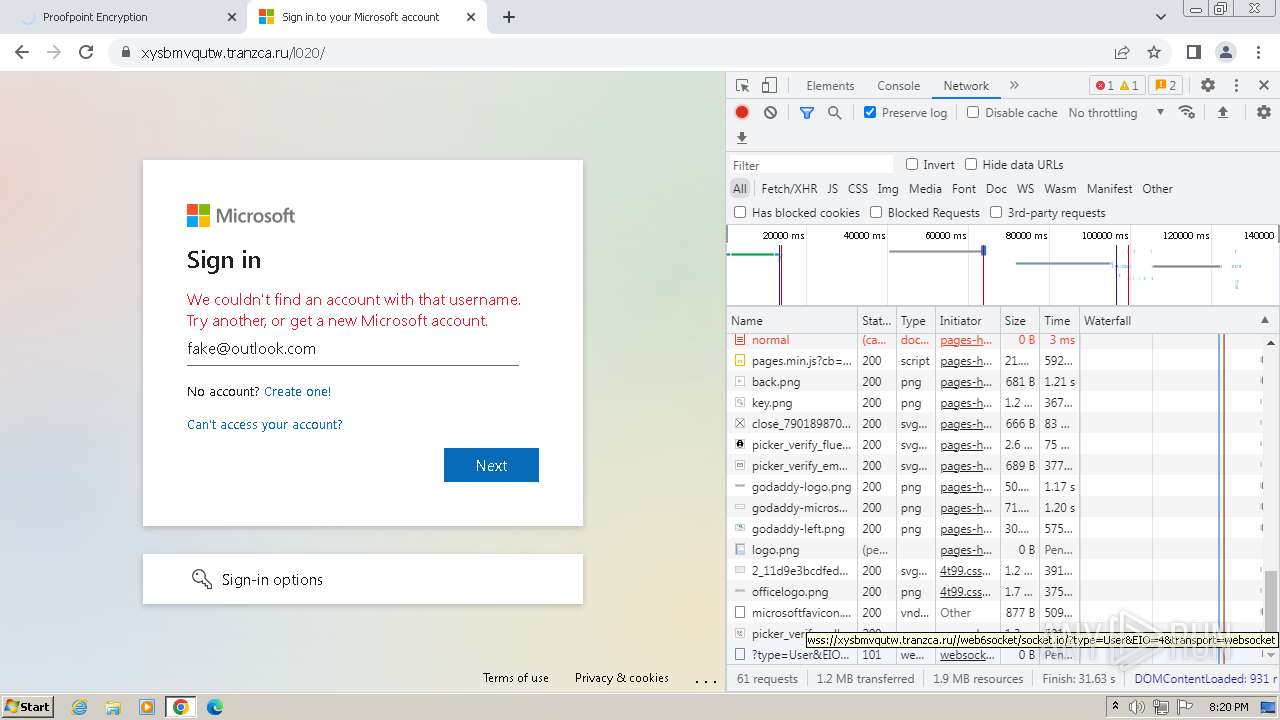Open Chrome profile avatar
1280x720 pixels.
point(1226,52)
